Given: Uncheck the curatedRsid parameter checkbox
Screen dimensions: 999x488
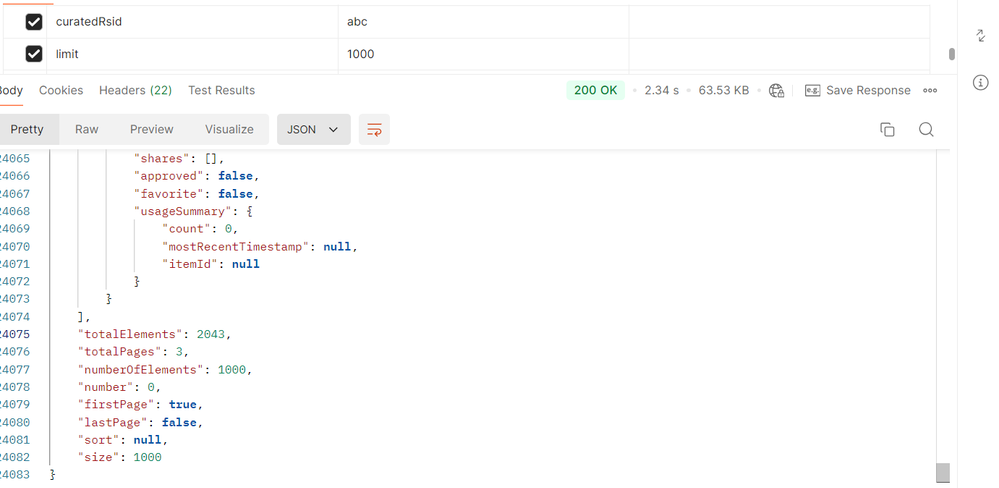Looking at the screenshot, I should tap(34, 22).
